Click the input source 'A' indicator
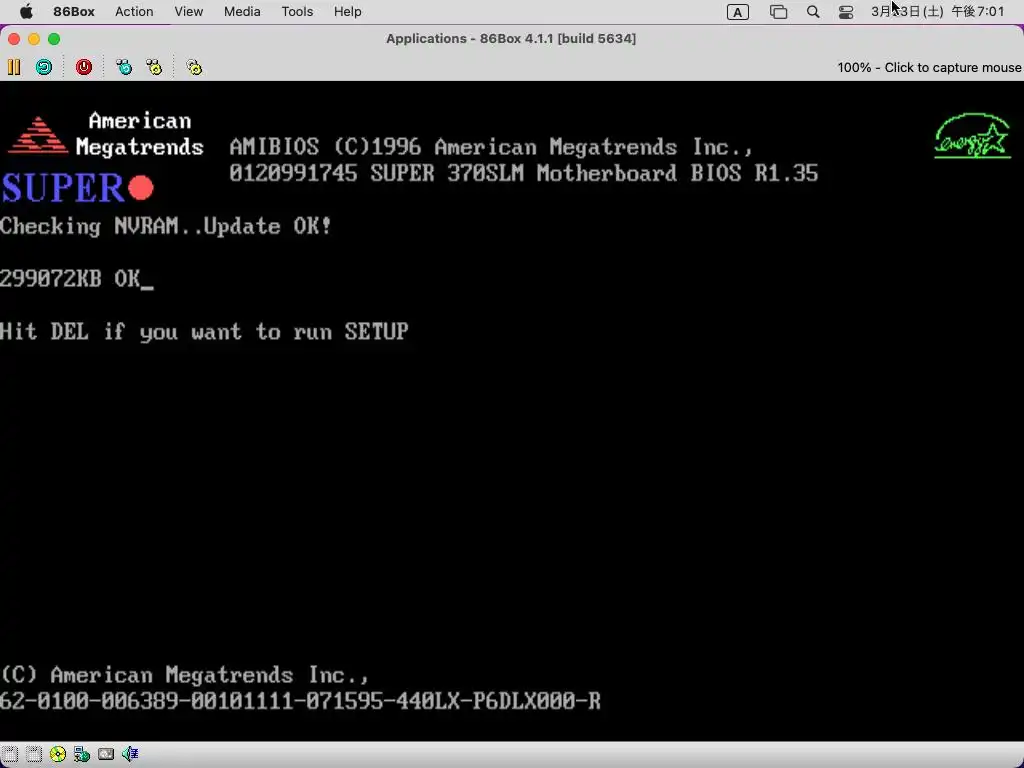The height and width of the screenshot is (768, 1024). [738, 12]
